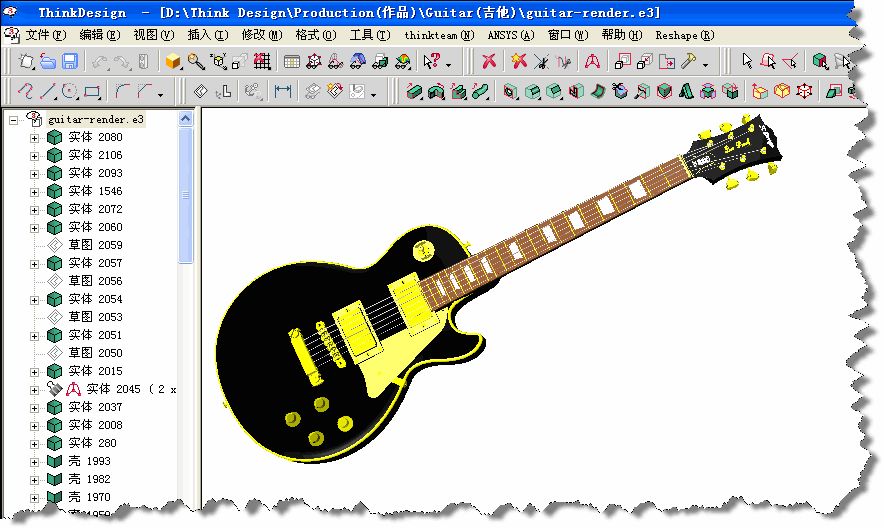Viewport: 884px width, 528px height.
Task: Open the 视图(V) menu
Action: coord(154,35)
